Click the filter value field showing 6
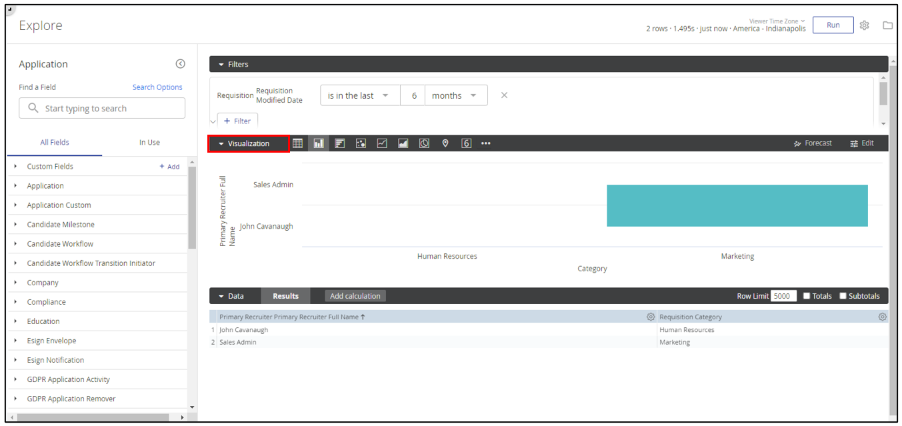The height and width of the screenshot is (426, 902). point(413,95)
